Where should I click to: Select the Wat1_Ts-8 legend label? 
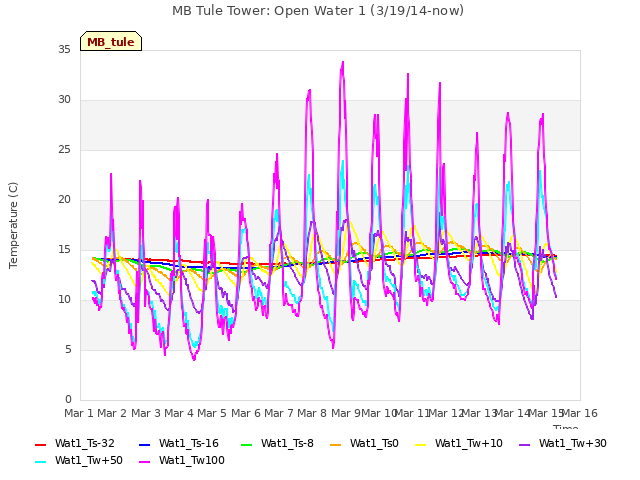point(287,444)
